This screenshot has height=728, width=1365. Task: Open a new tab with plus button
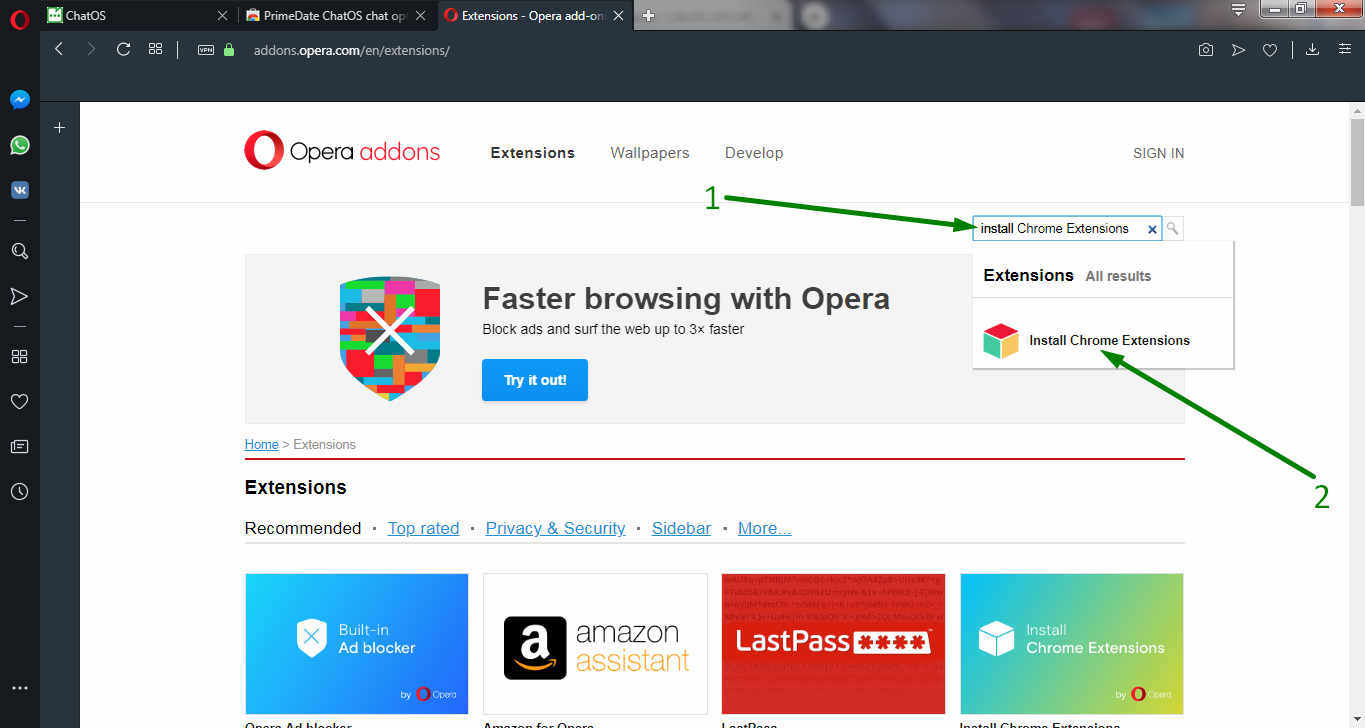tap(649, 15)
